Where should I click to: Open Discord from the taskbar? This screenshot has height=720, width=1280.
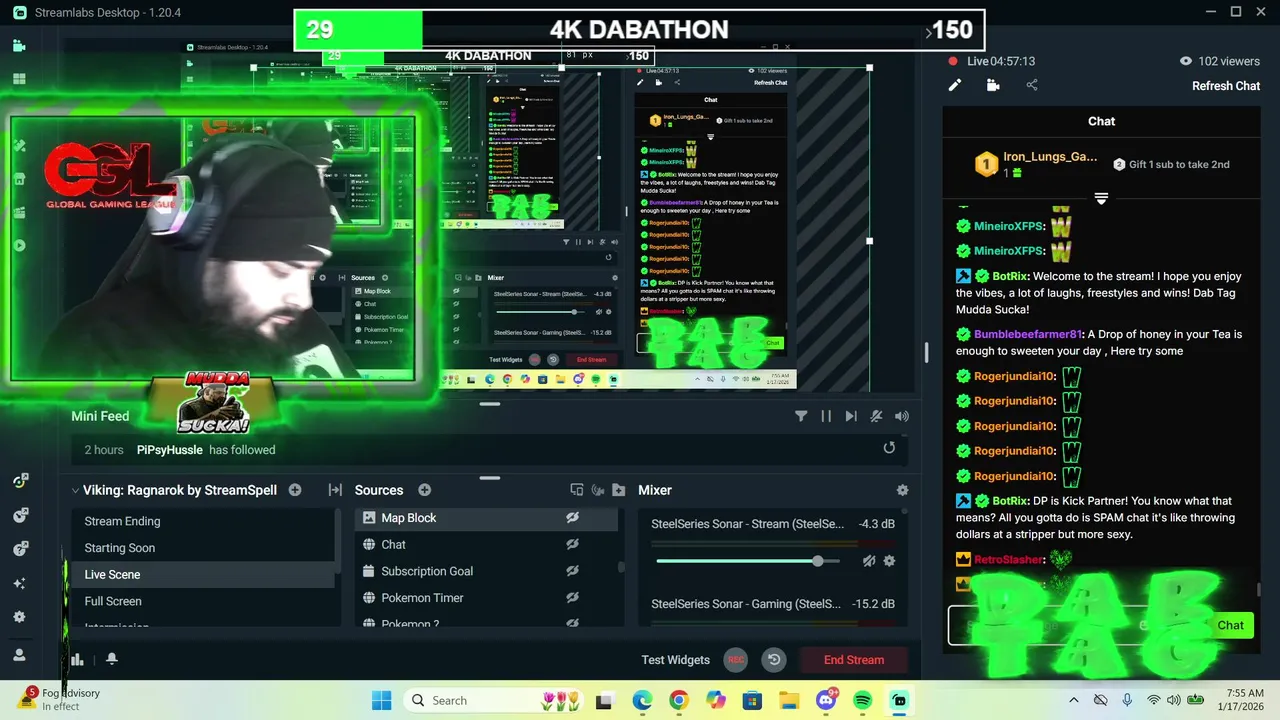point(826,700)
